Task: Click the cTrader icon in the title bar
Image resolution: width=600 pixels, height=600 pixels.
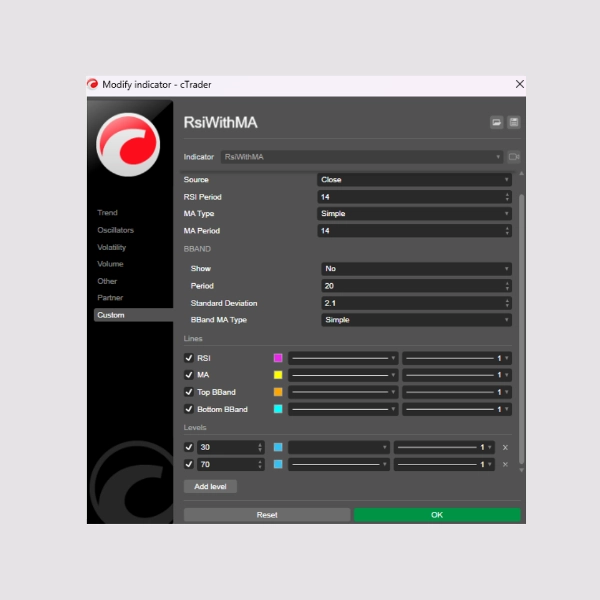Action: pos(93,85)
